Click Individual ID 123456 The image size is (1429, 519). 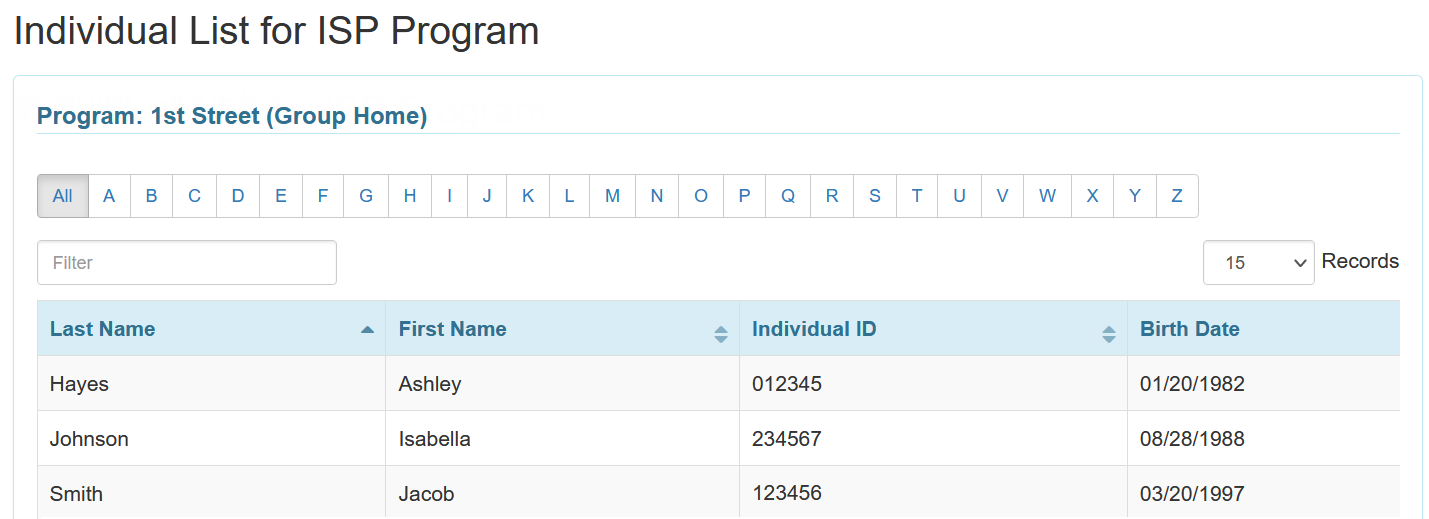pyautogui.click(x=787, y=493)
